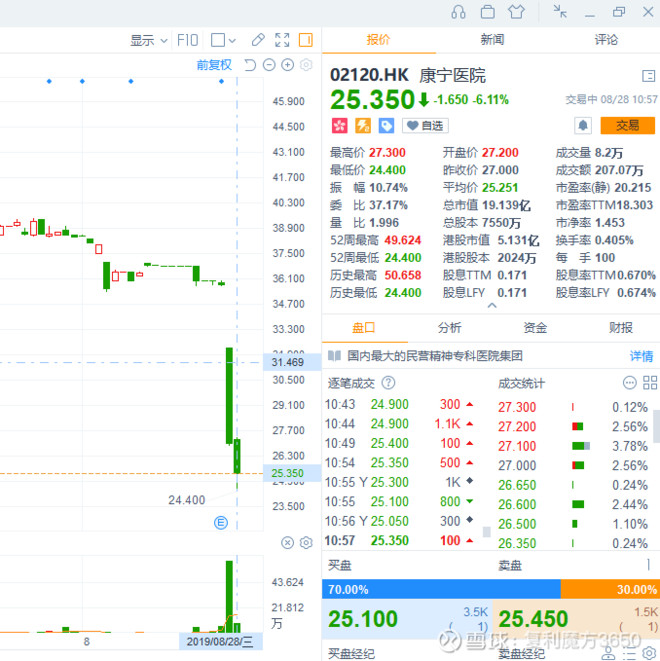
Task: Select 前复权 adjustment option
Action: pyautogui.click(x=214, y=65)
